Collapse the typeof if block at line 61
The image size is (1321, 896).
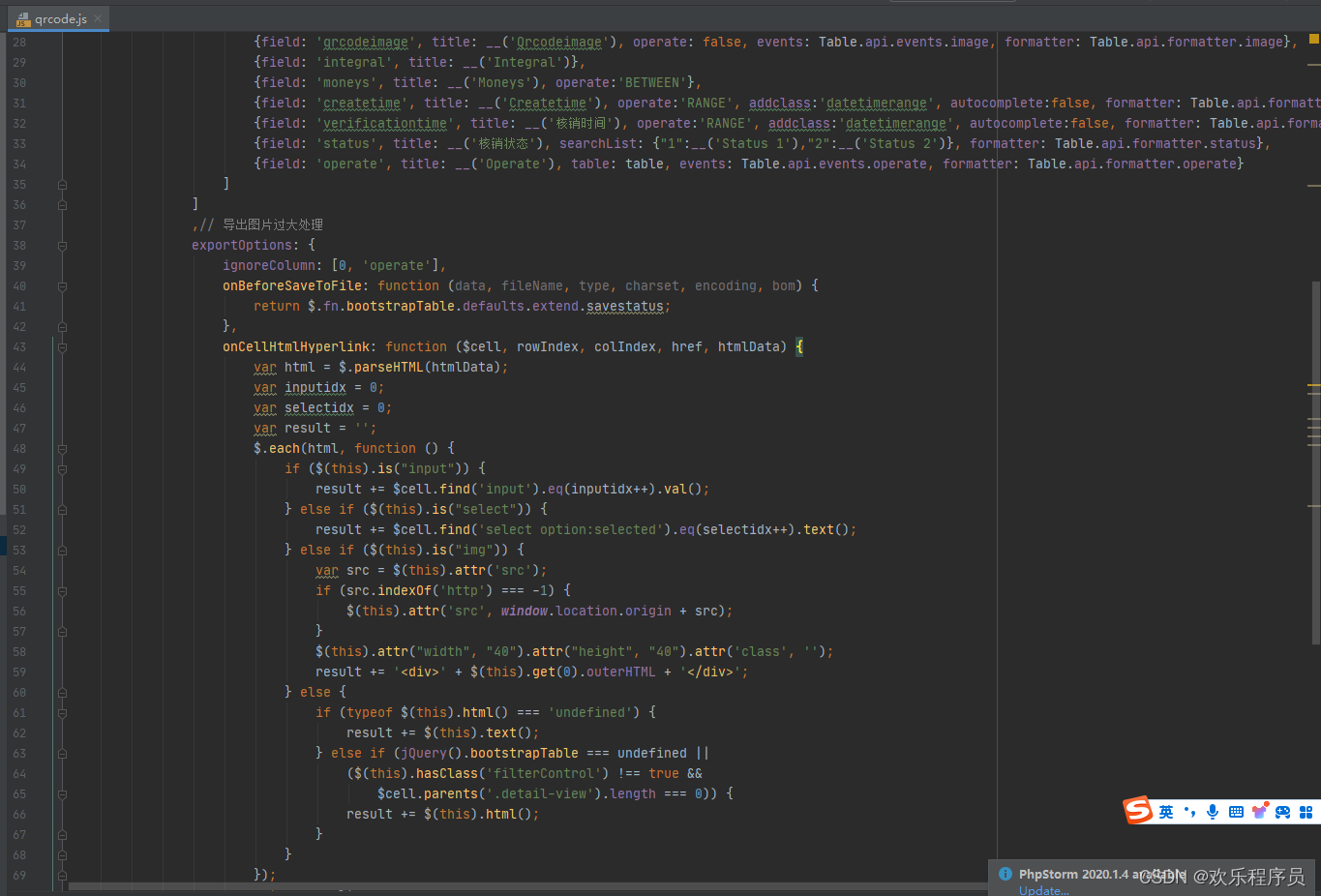[62, 712]
